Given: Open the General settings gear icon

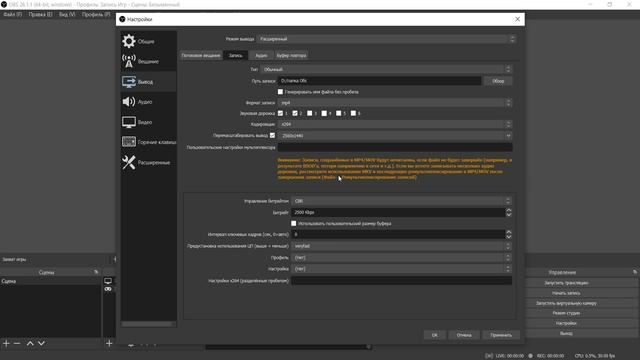Looking at the screenshot, I should click(x=129, y=41).
